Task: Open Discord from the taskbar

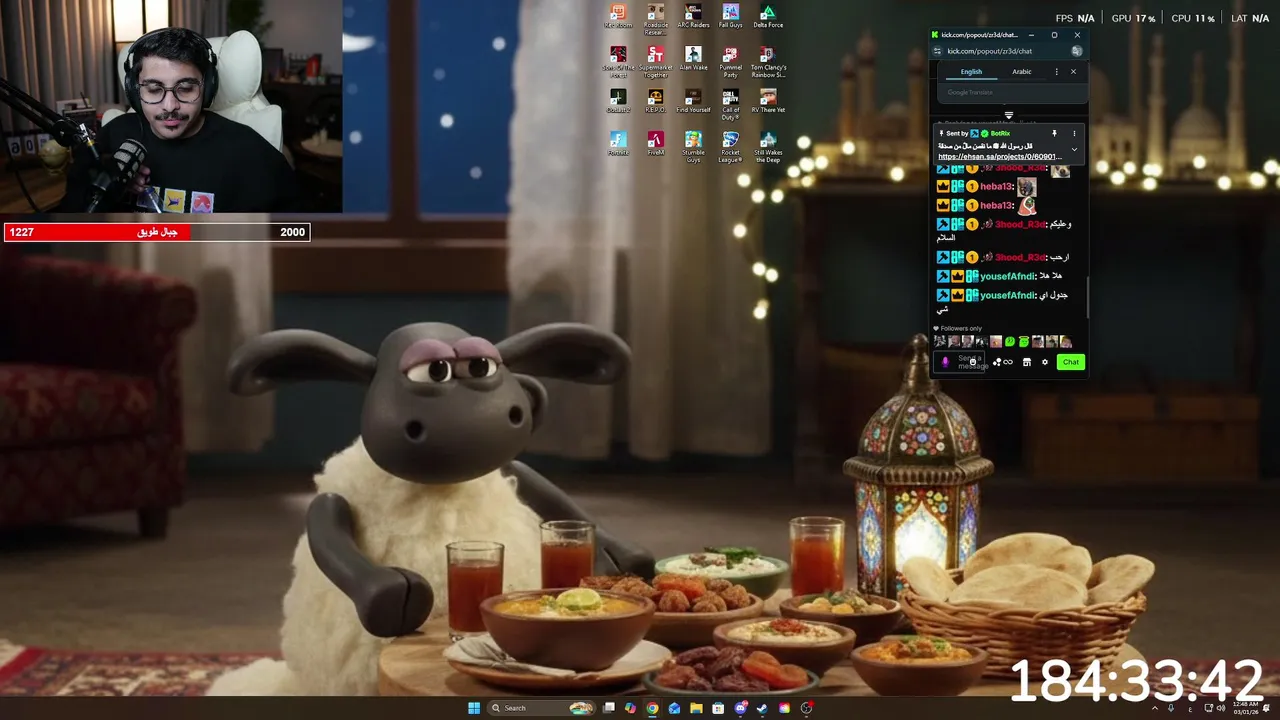Action: click(740, 708)
